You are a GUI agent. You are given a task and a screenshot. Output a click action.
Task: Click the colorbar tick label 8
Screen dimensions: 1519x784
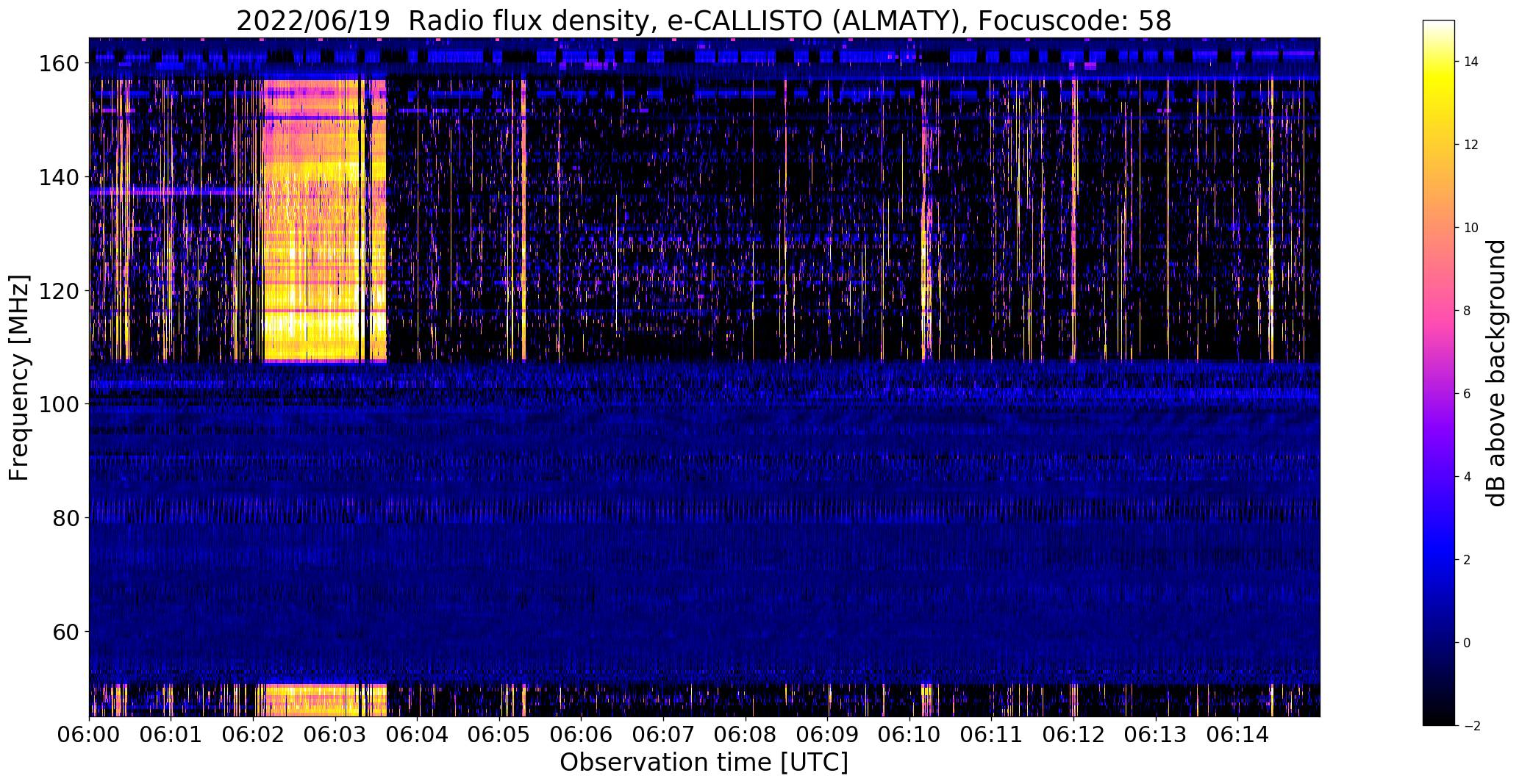(1468, 311)
